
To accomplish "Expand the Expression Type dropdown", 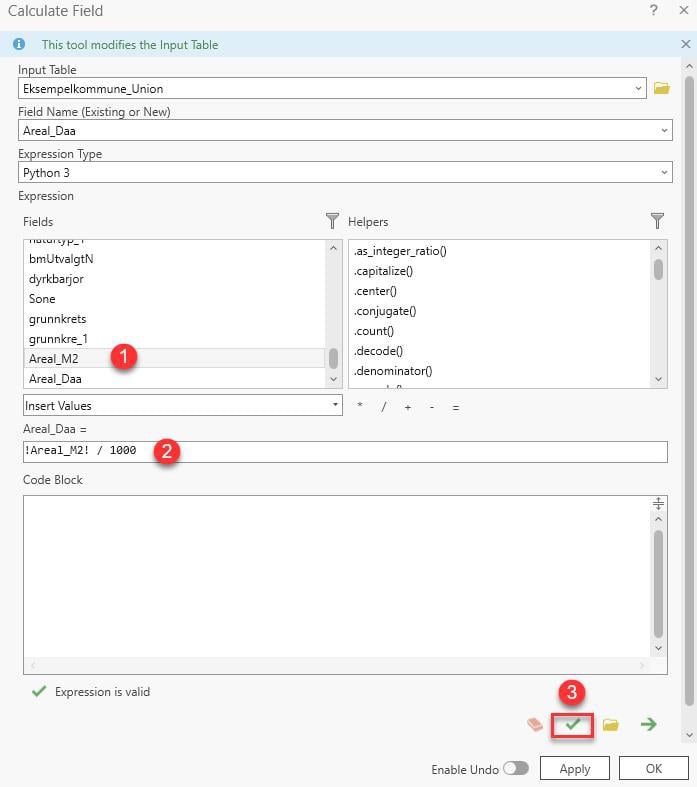I will tap(665, 172).
